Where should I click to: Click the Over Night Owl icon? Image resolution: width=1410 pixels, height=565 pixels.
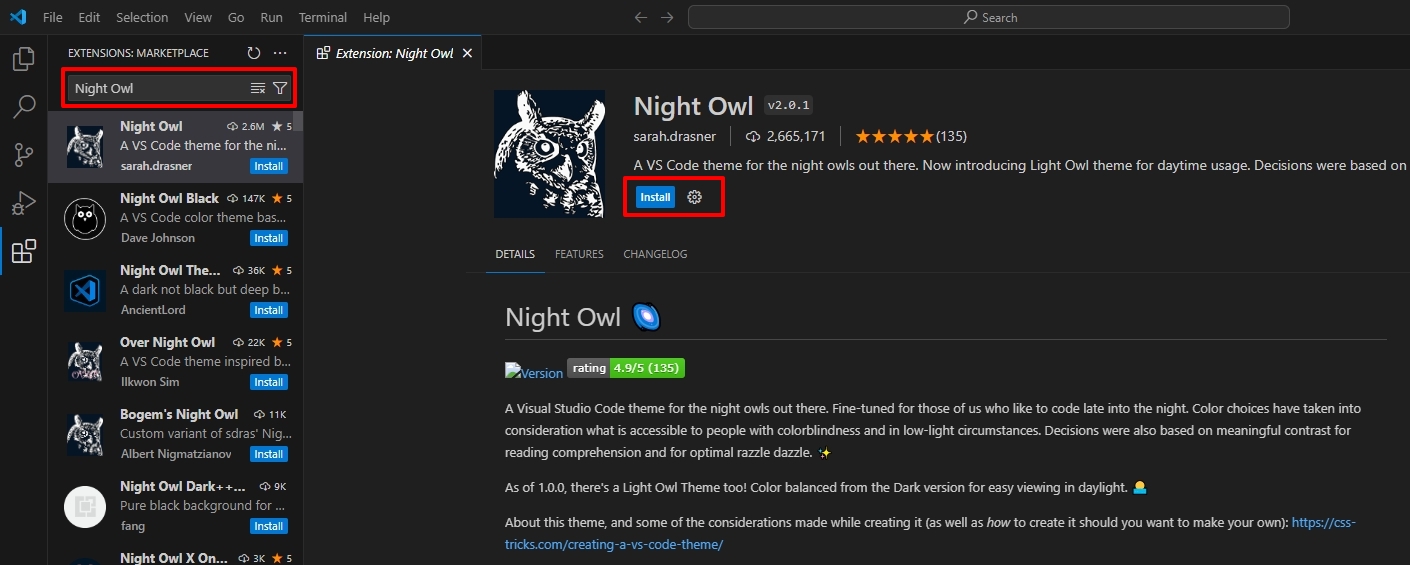click(85, 362)
